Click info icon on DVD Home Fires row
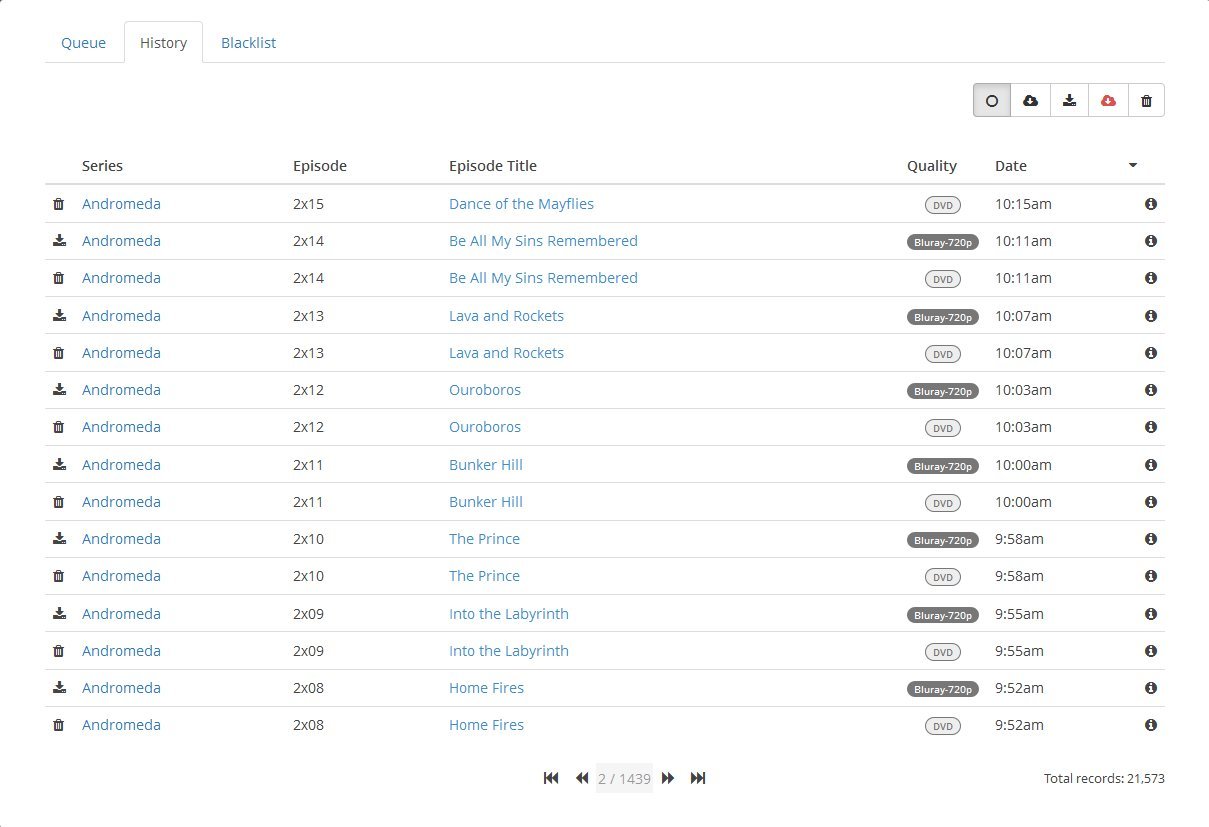Screen dimensions: 1209x827 tap(1150, 725)
